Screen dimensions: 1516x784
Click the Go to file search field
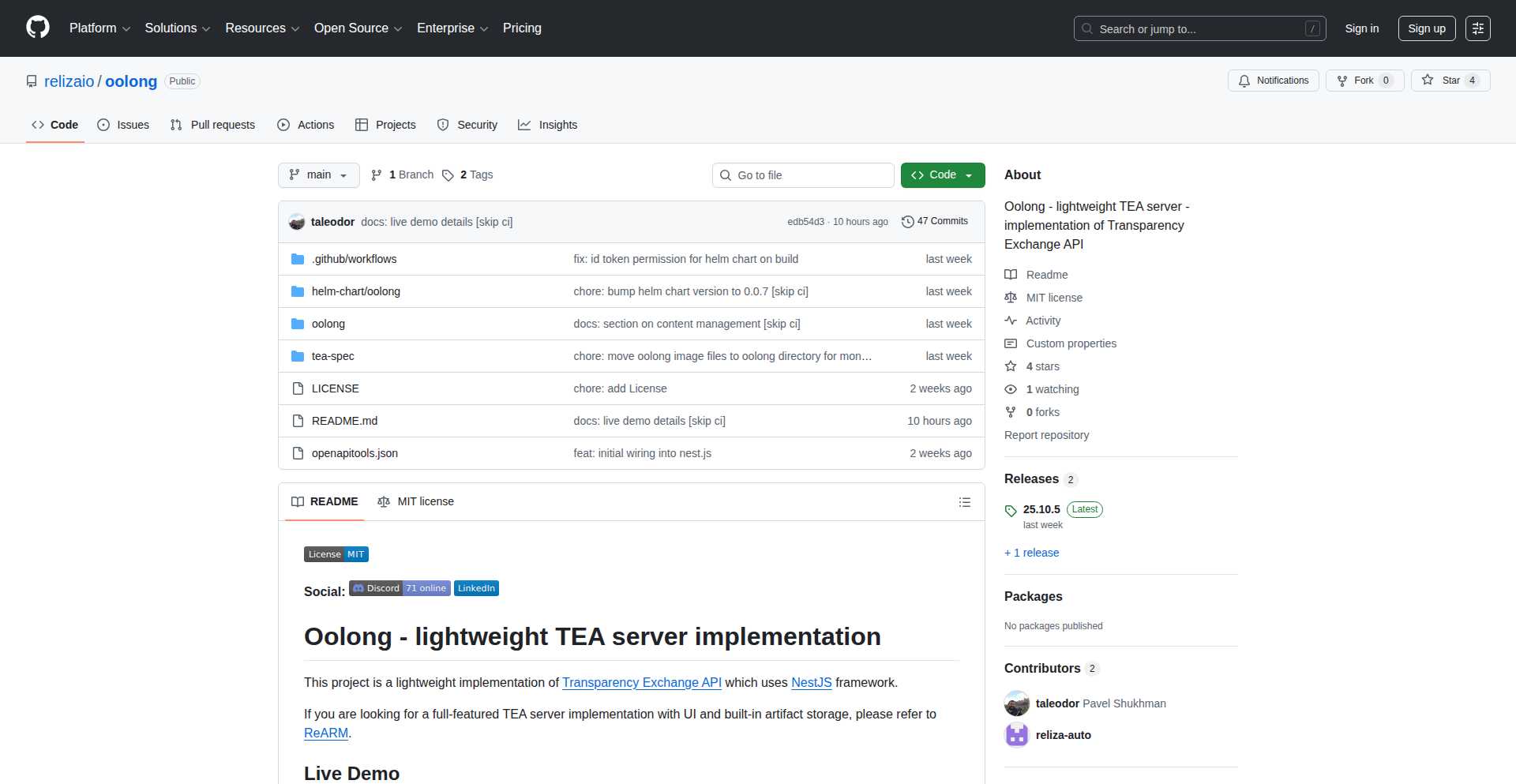click(x=803, y=174)
